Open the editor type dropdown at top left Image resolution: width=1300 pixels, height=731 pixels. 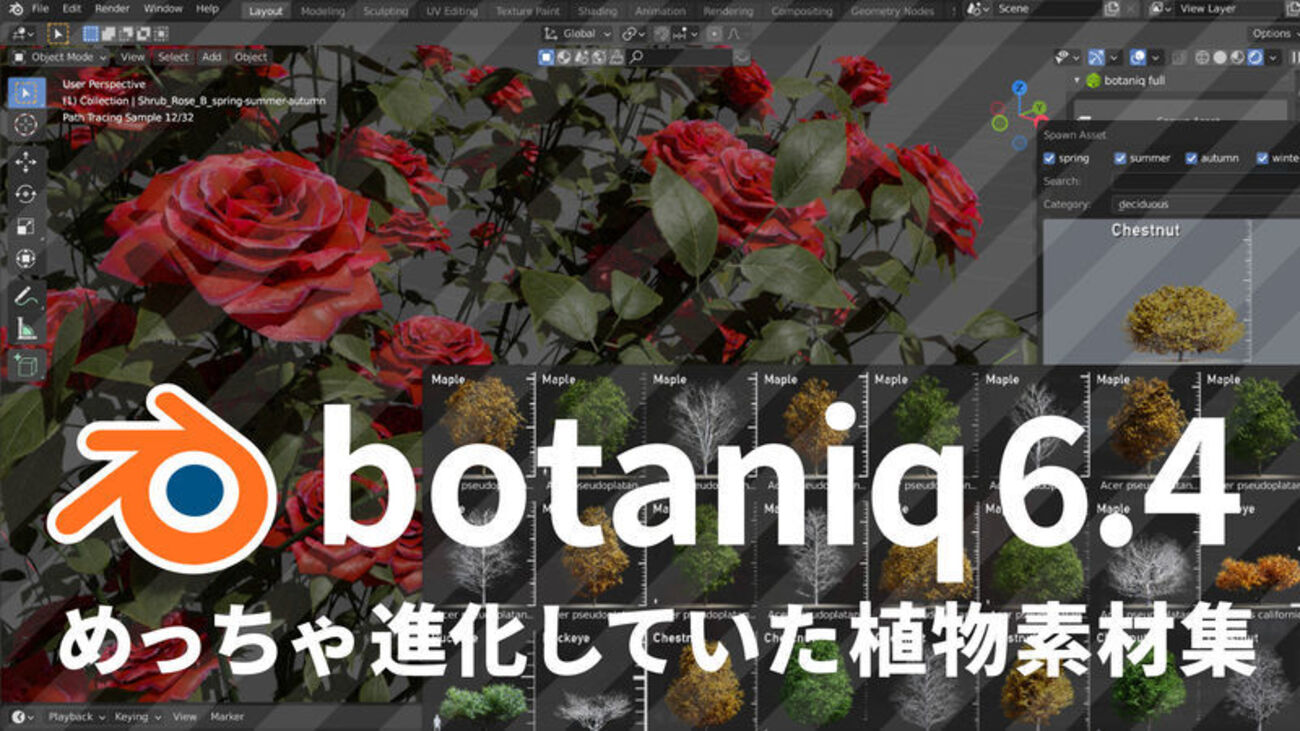pos(22,33)
